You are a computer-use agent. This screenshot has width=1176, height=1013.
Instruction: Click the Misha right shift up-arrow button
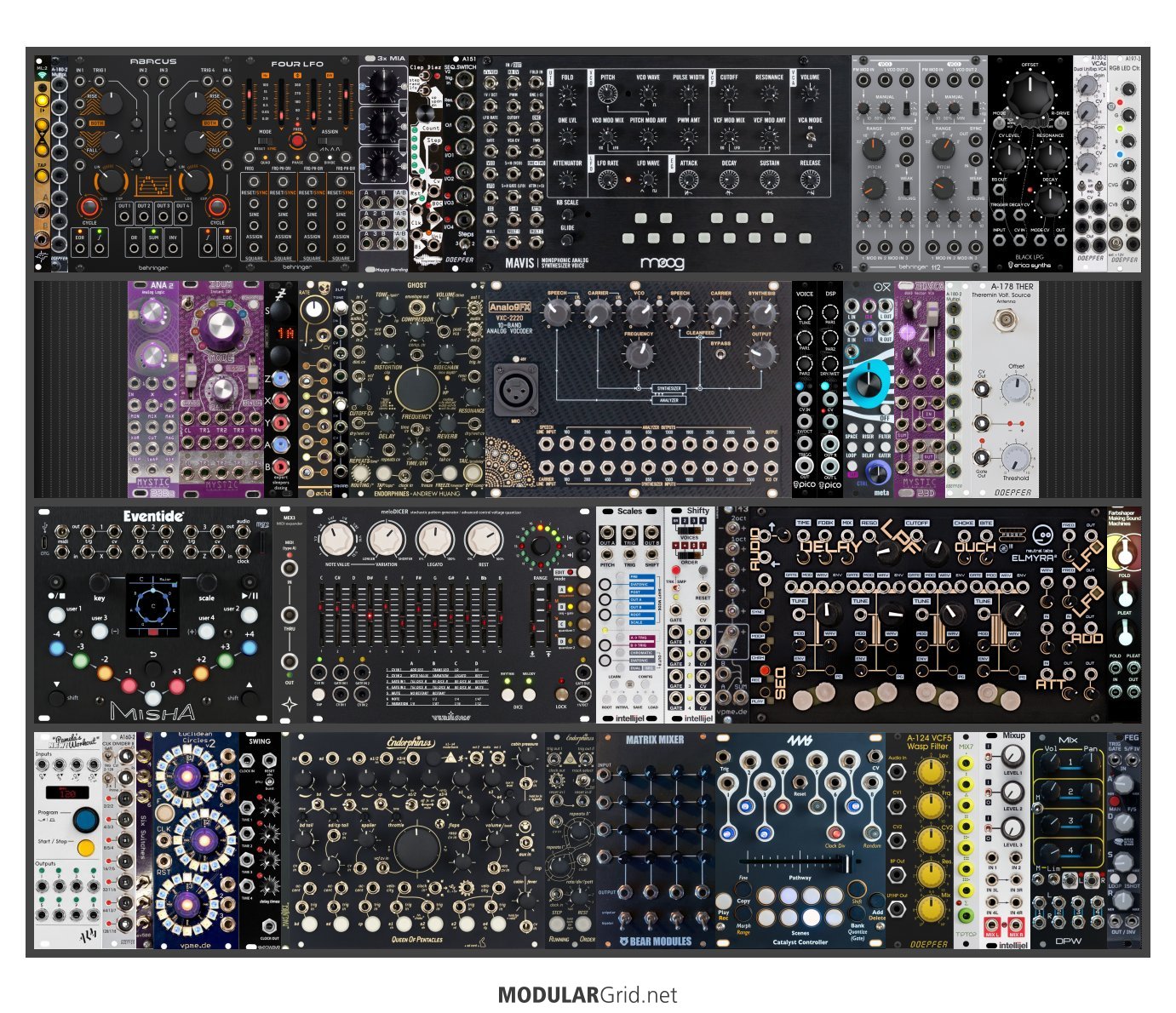coord(250,698)
